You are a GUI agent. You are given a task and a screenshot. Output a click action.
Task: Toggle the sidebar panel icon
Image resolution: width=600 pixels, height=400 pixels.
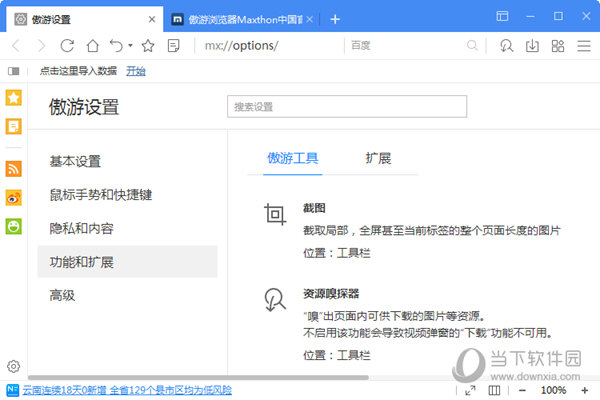(x=13, y=71)
